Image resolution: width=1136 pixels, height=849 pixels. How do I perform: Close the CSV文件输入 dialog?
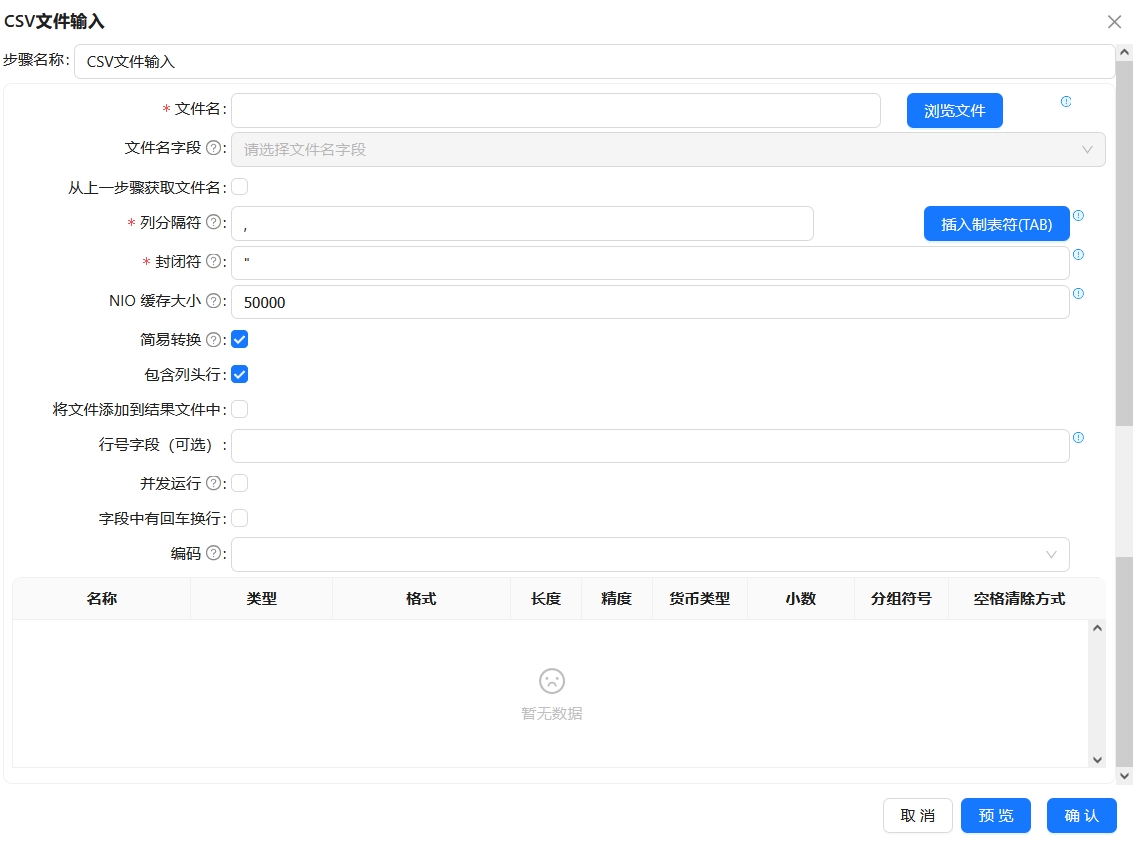click(x=1114, y=22)
